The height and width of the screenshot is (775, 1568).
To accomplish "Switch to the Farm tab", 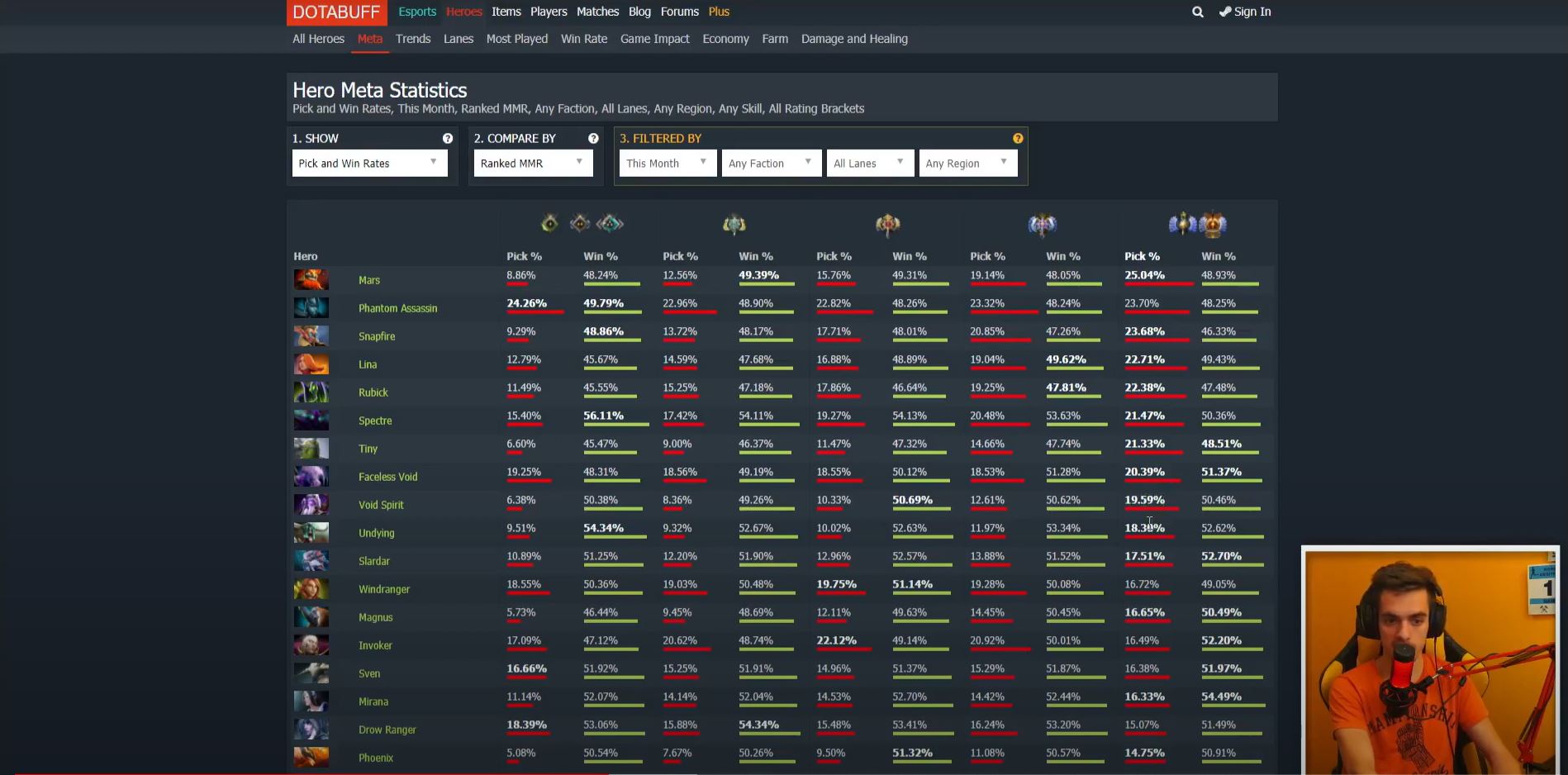I will click(775, 39).
